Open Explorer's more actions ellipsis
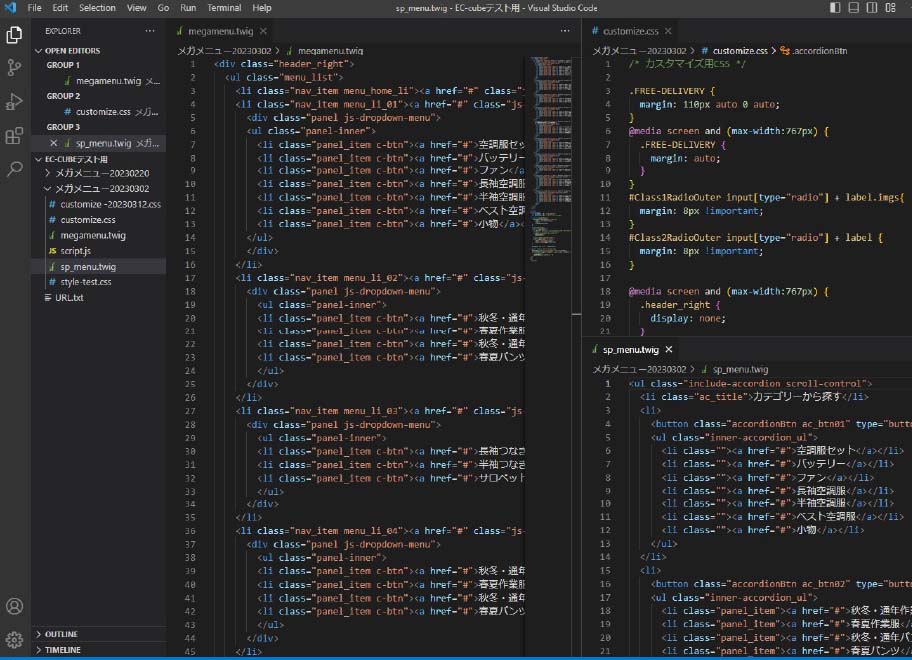This screenshot has height=660, width=912. [x=150, y=31]
